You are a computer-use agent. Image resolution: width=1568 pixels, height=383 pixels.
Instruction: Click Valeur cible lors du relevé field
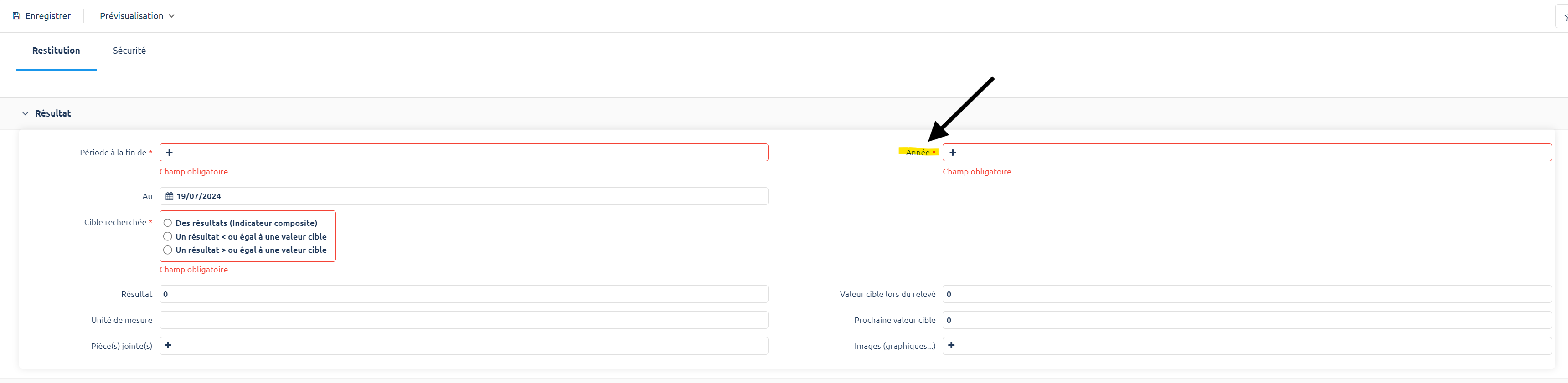click(x=1246, y=294)
